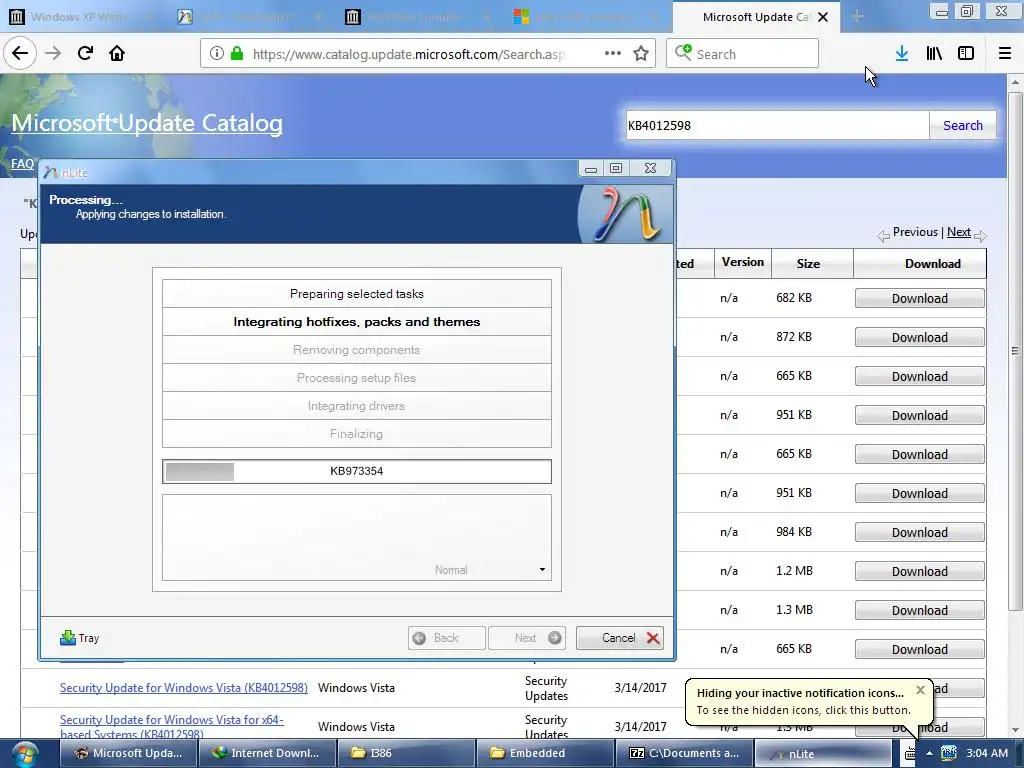
Task: Open a new Firefox tab with plus
Action: (x=857, y=17)
